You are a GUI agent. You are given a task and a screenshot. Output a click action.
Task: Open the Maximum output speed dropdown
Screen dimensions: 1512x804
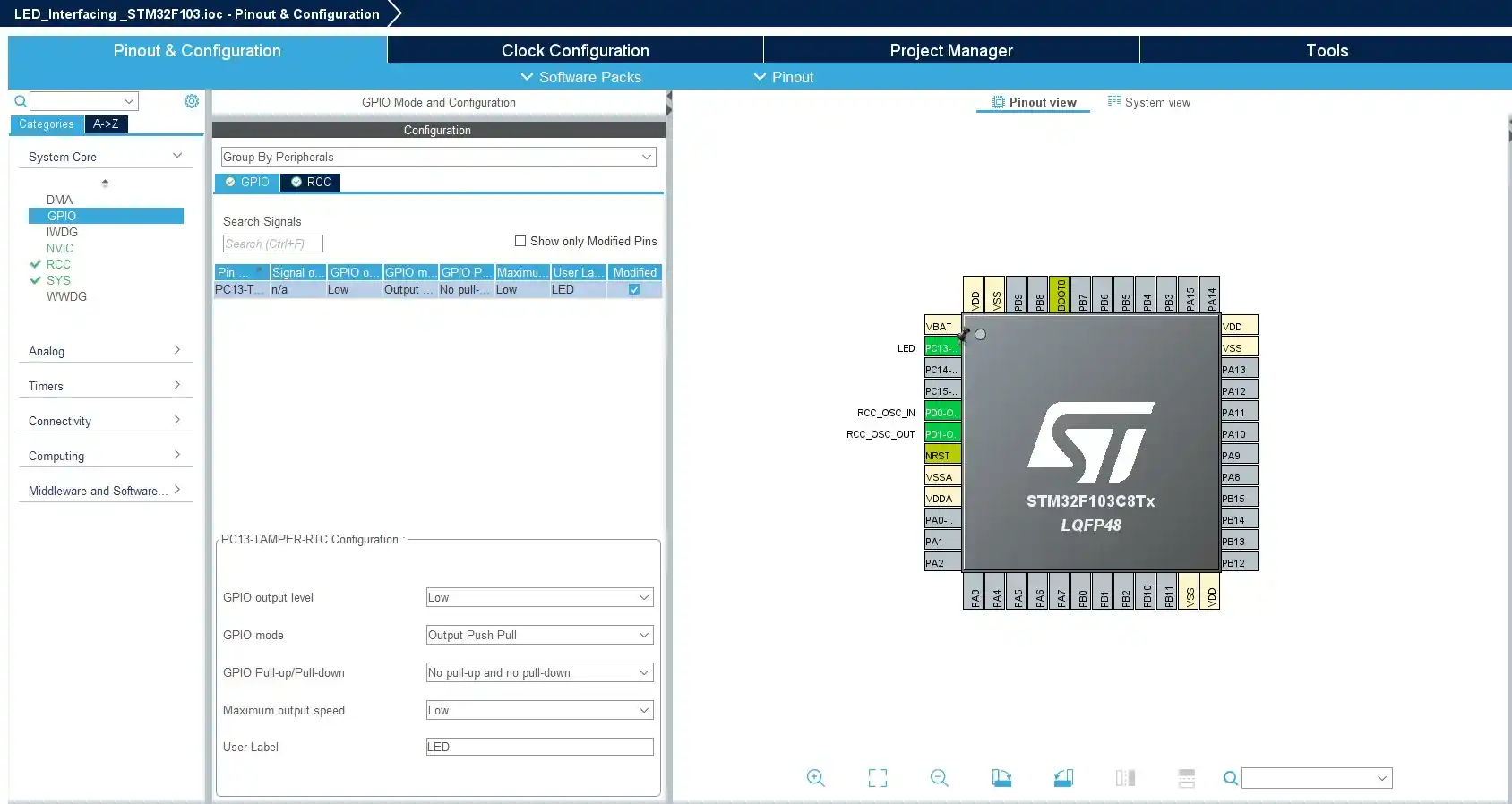(x=539, y=710)
